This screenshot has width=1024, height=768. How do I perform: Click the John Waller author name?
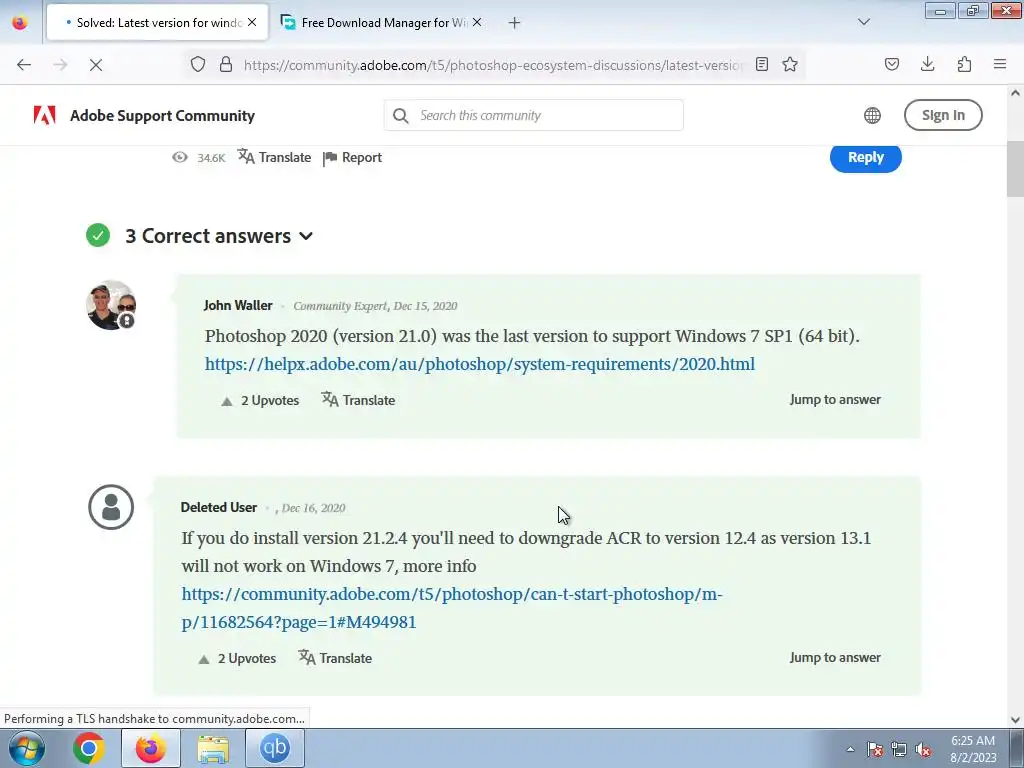238,305
